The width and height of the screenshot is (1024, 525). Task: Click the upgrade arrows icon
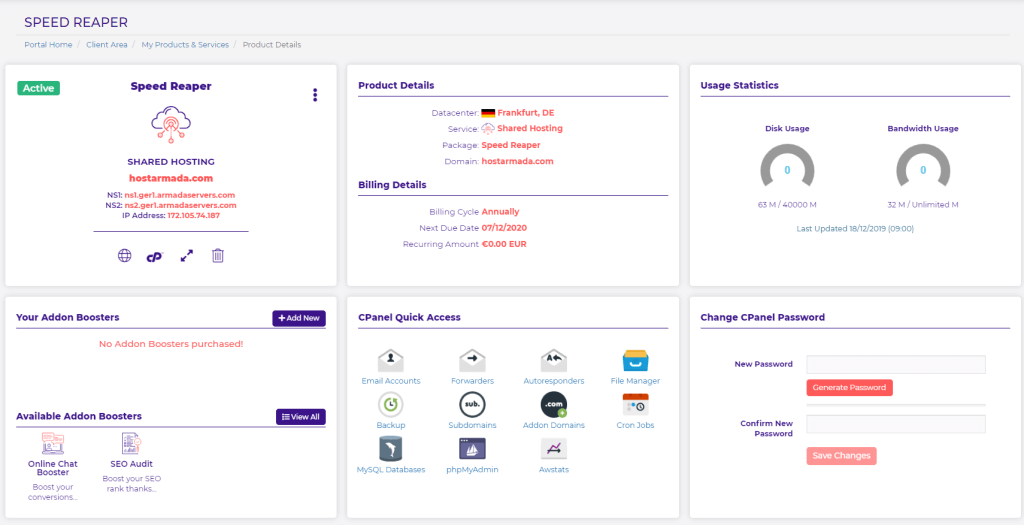click(187, 256)
